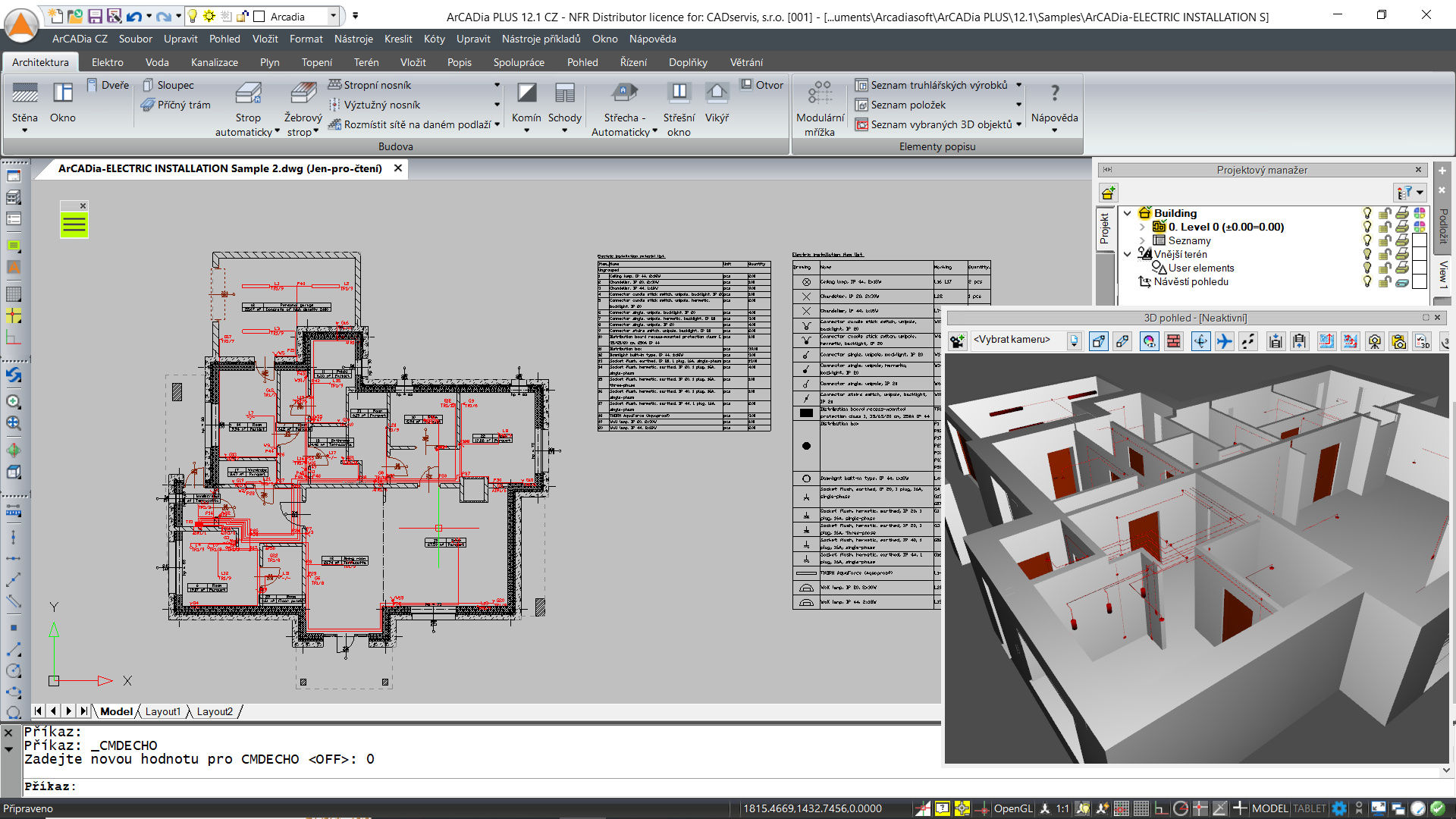This screenshot has width=1456, height=819.
Task: Insert a Dveře door element
Action: pos(108,85)
